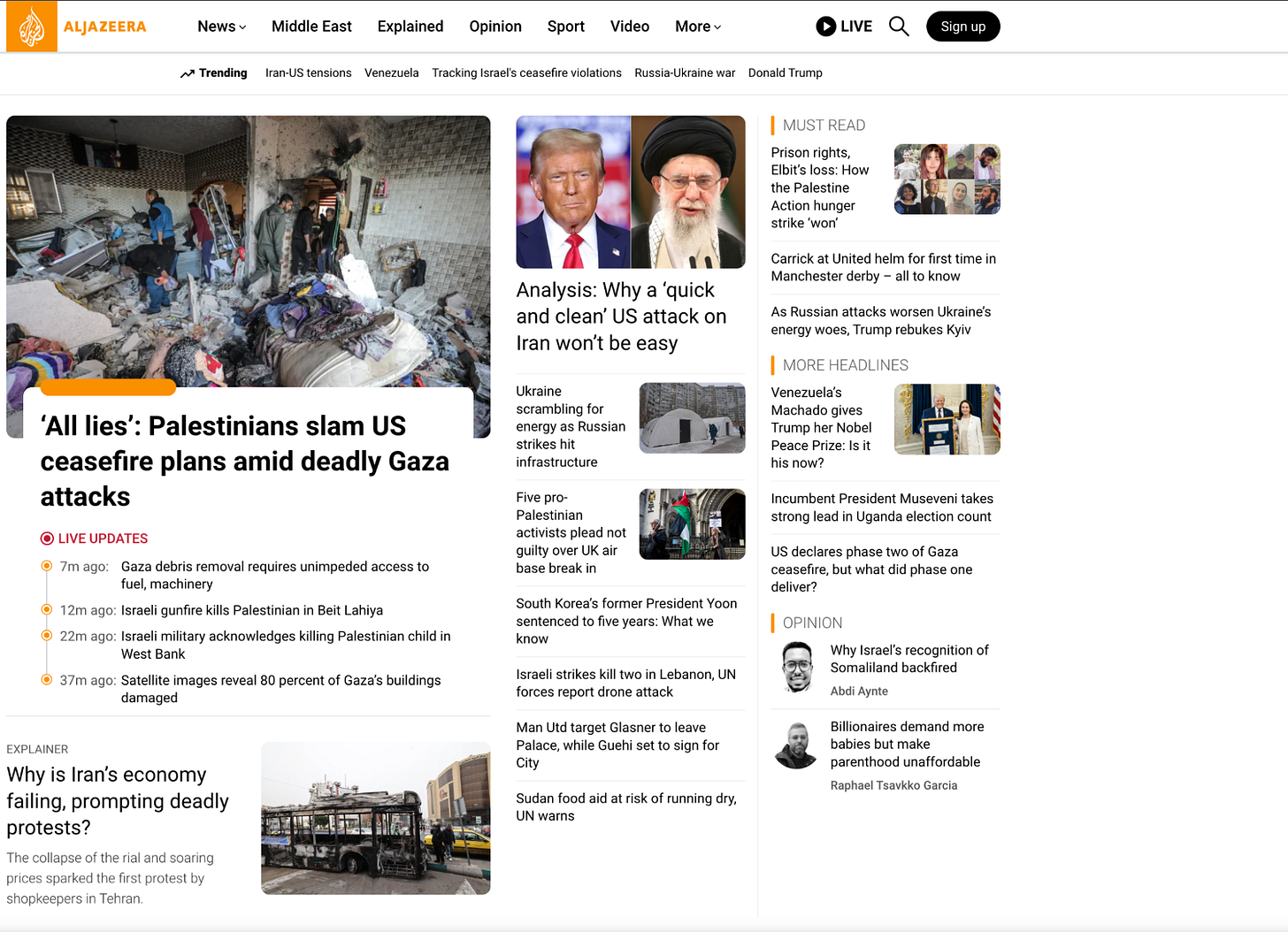This screenshot has width=1288, height=932.
Task: Open Sudan food aid at risk story
Action: point(626,806)
